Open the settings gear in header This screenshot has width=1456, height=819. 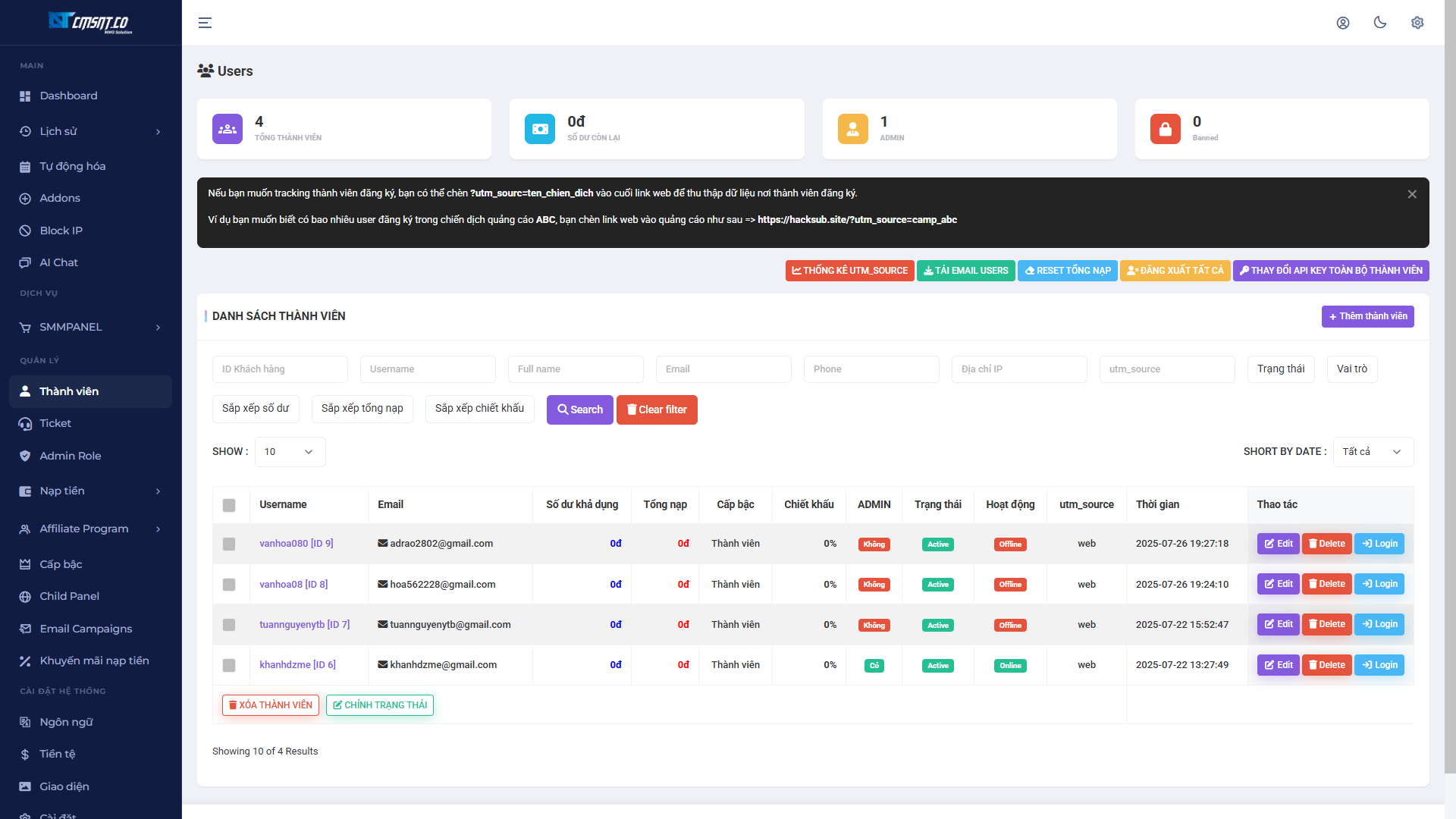click(x=1417, y=23)
